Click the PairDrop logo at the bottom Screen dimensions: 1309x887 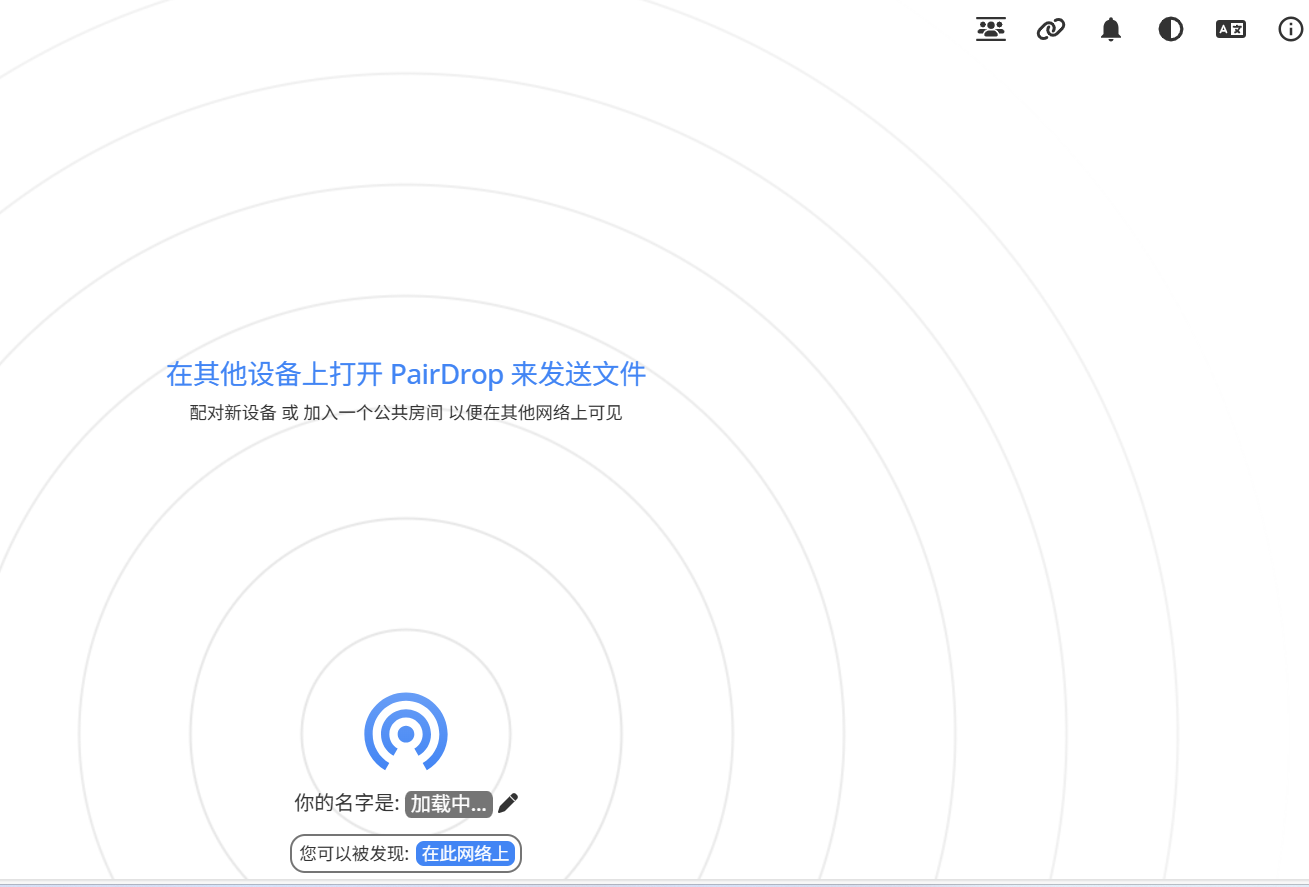[x=406, y=732]
